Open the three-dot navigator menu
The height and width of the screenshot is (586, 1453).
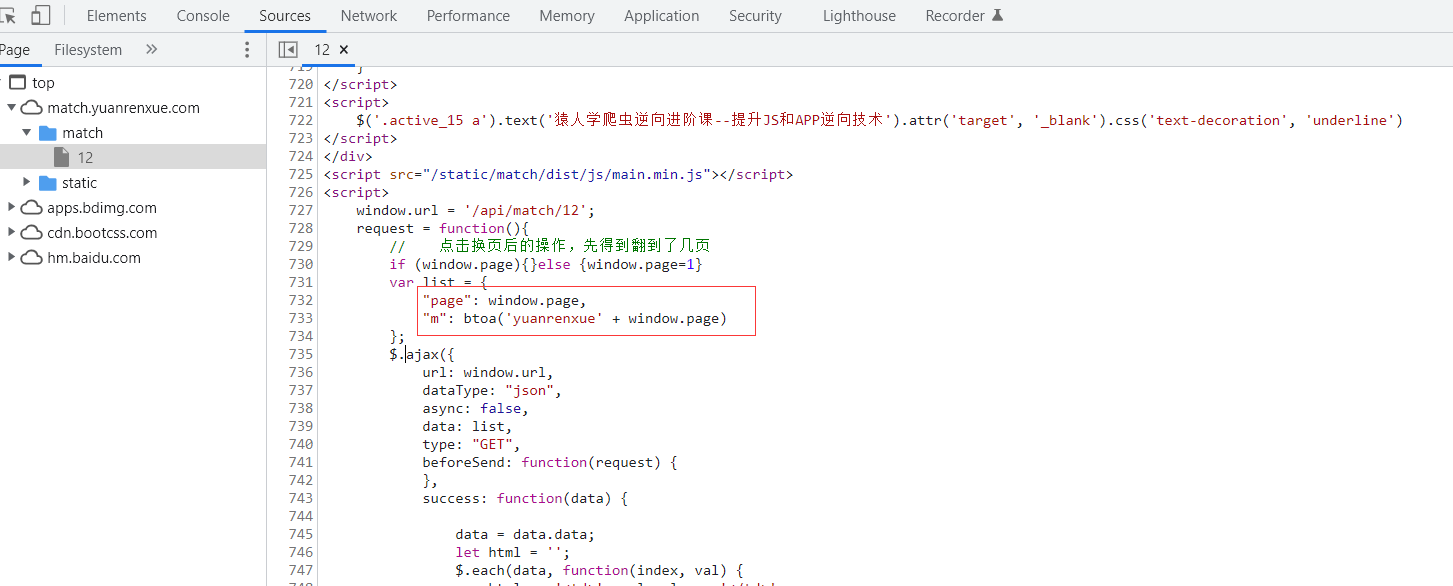pos(248,50)
